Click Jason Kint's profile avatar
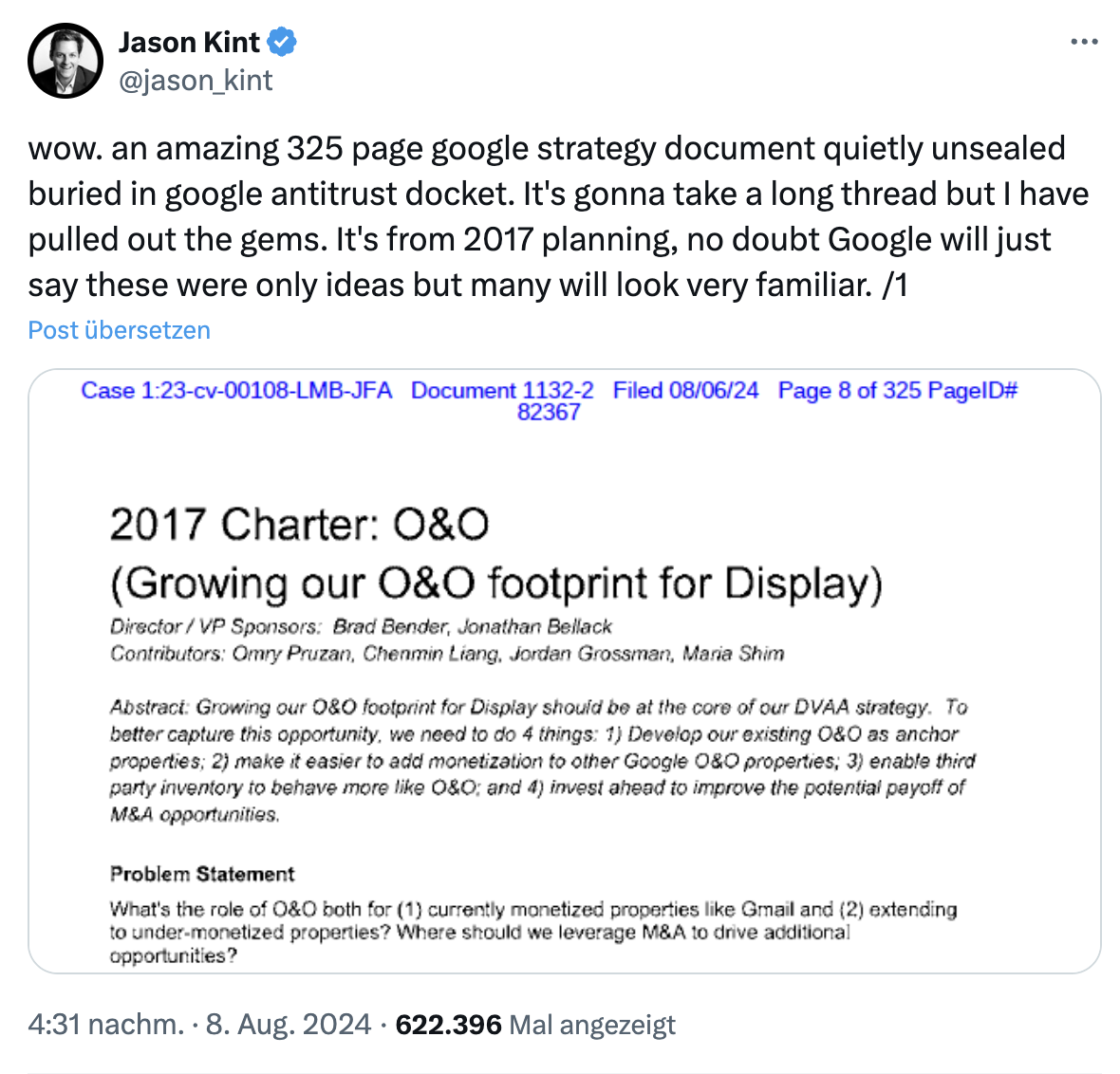The image size is (1120, 1074). (65, 61)
